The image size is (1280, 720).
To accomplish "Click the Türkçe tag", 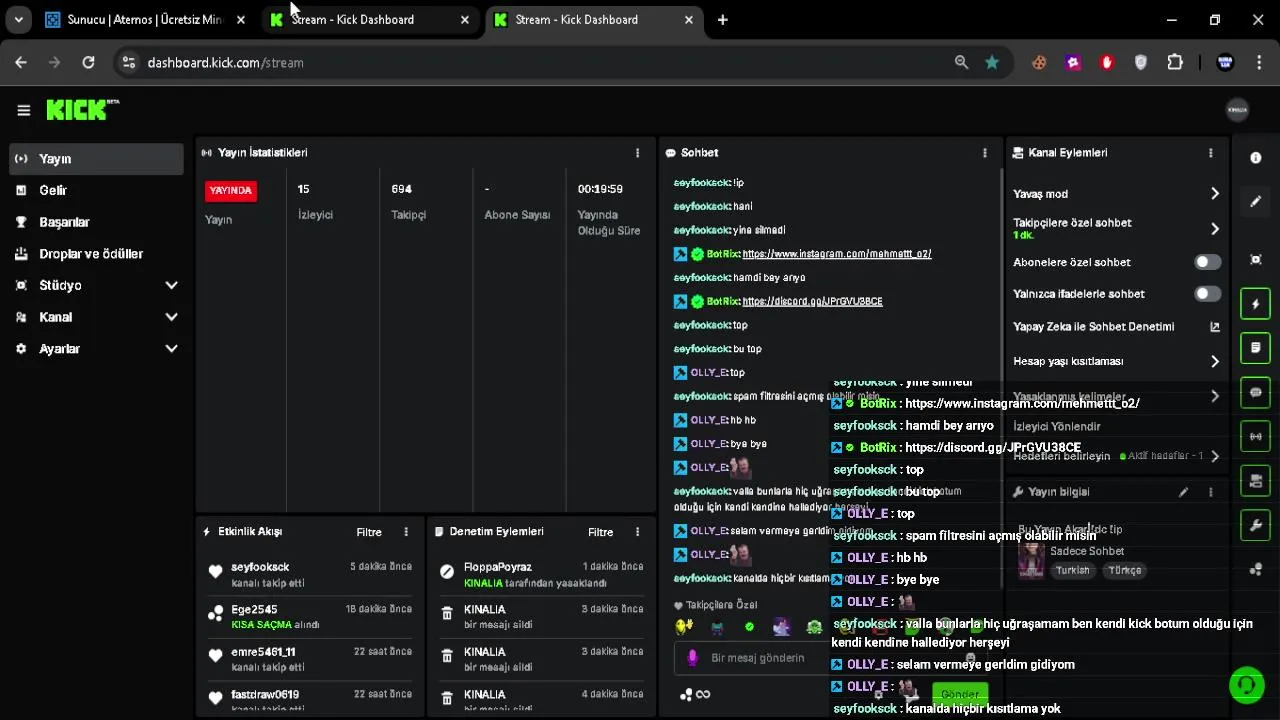I will pos(1124,570).
